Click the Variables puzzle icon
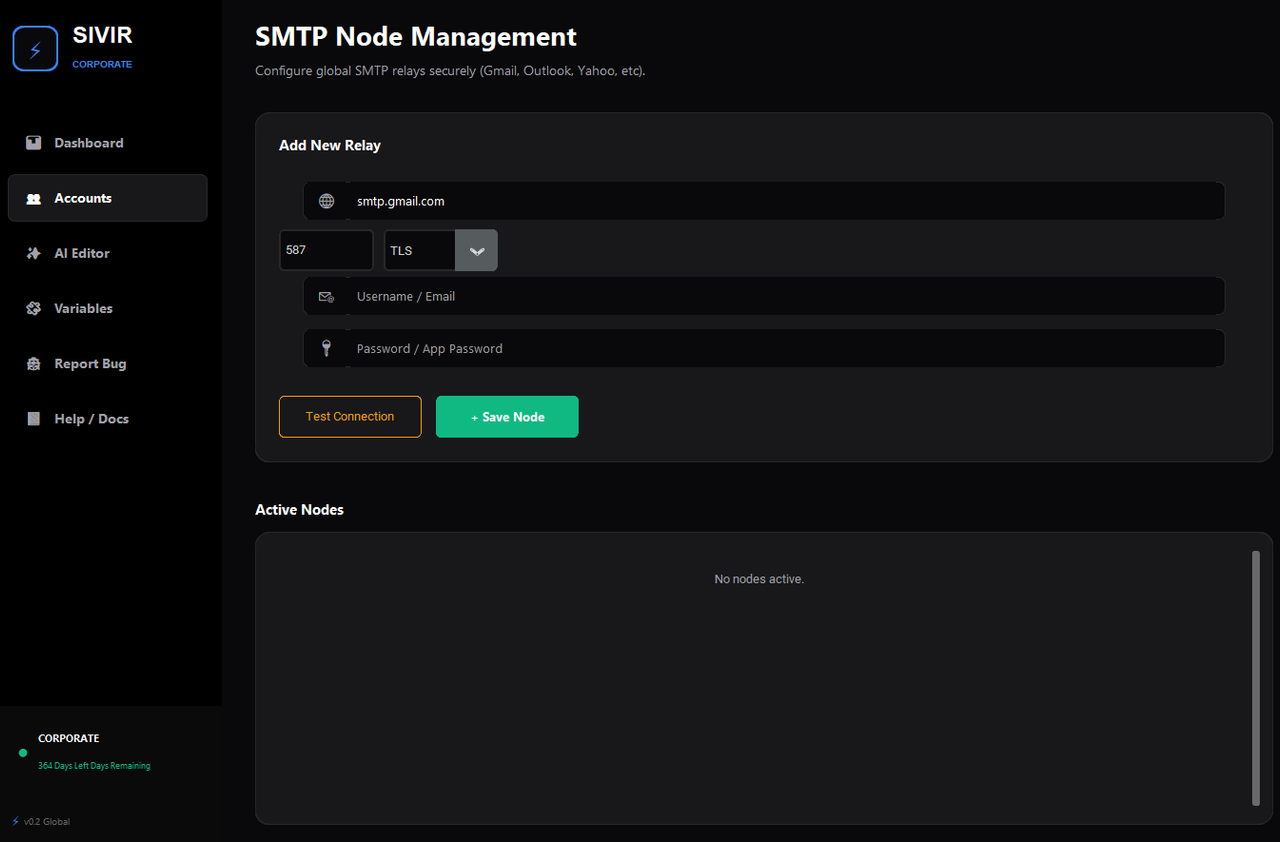 pos(34,309)
